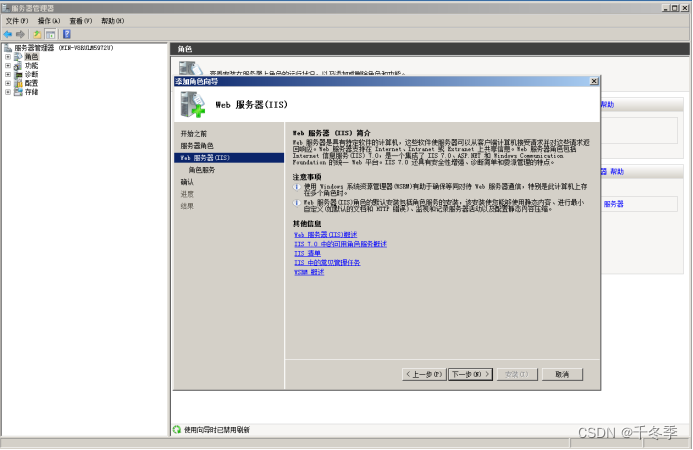Select the 服务器管理器 root node icon

pyautogui.click(x=8, y=48)
